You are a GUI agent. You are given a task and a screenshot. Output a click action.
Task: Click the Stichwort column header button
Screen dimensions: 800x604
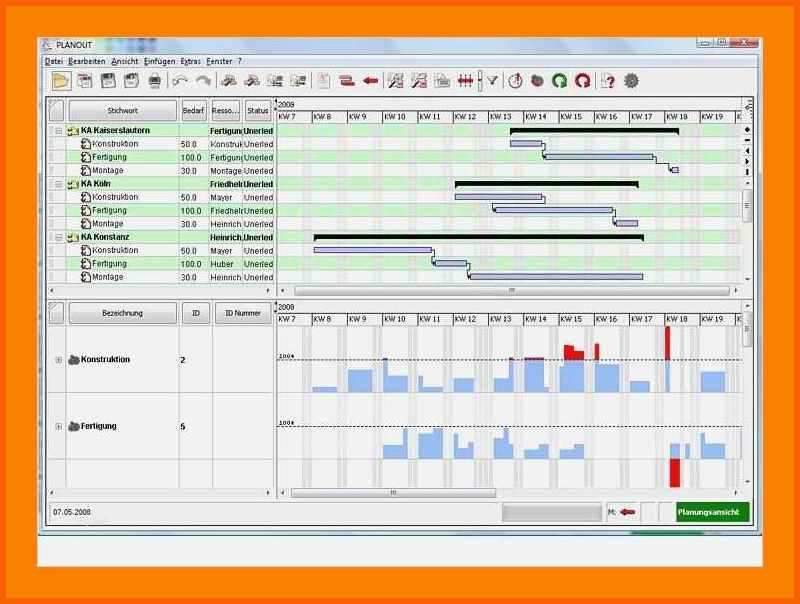[122, 110]
